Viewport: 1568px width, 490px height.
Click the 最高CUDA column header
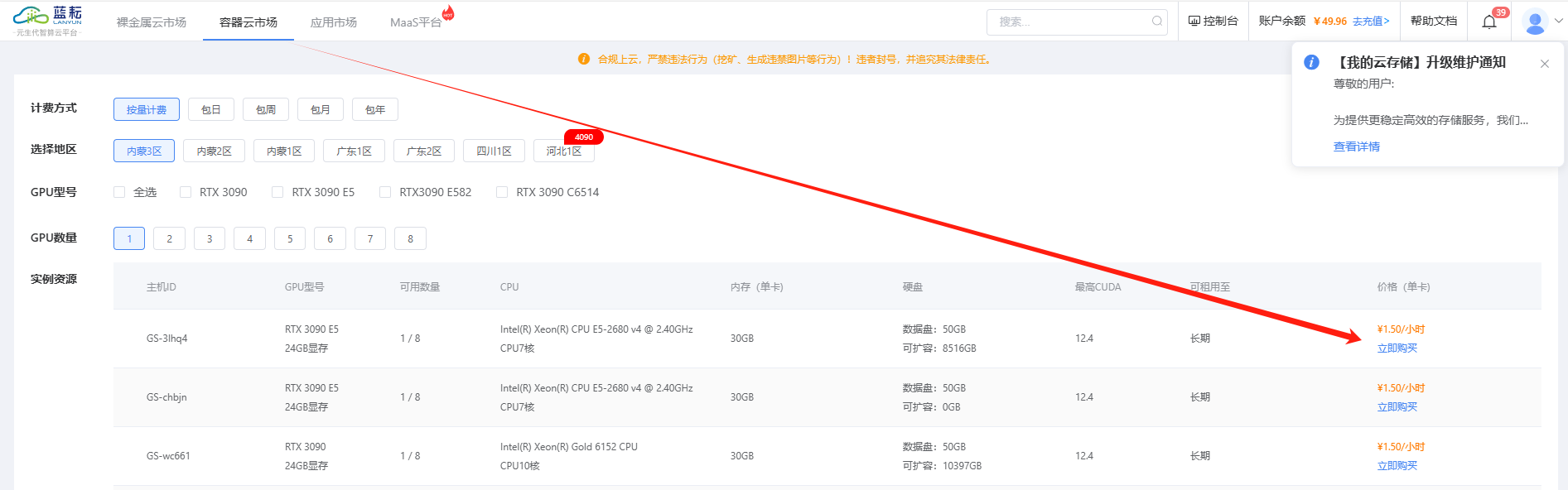point(1098,287)
